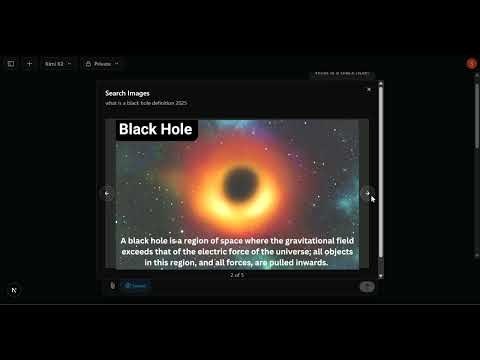Go to the previous image arrow
The image size is (480, 360).
(107, 193)
